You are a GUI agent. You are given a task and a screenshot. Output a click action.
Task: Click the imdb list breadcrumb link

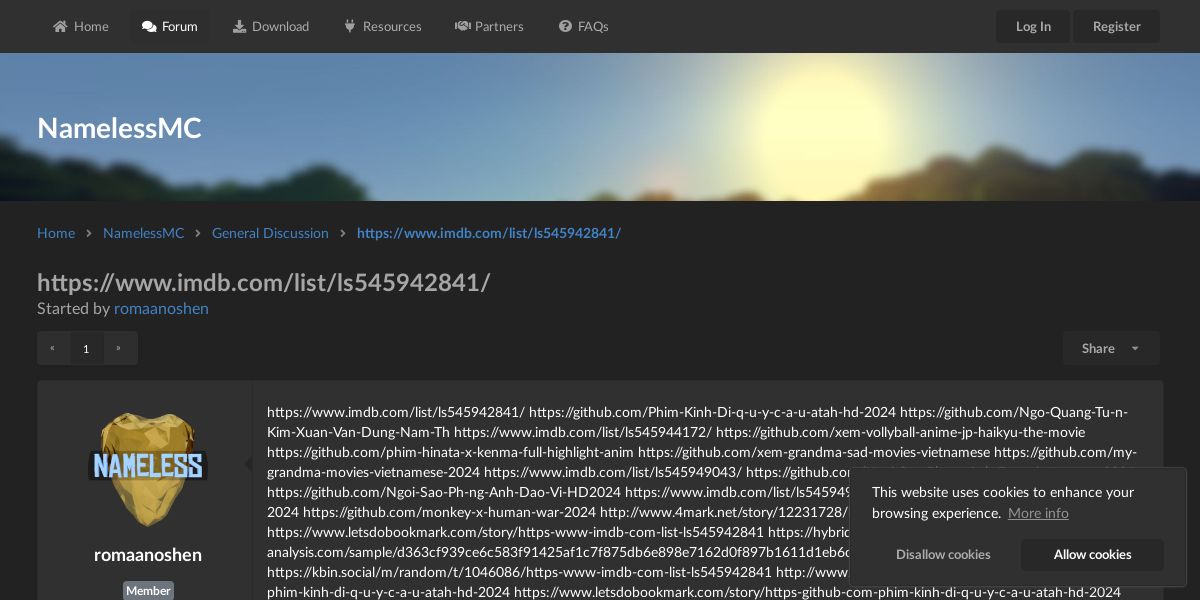click(x=489, y=233)
